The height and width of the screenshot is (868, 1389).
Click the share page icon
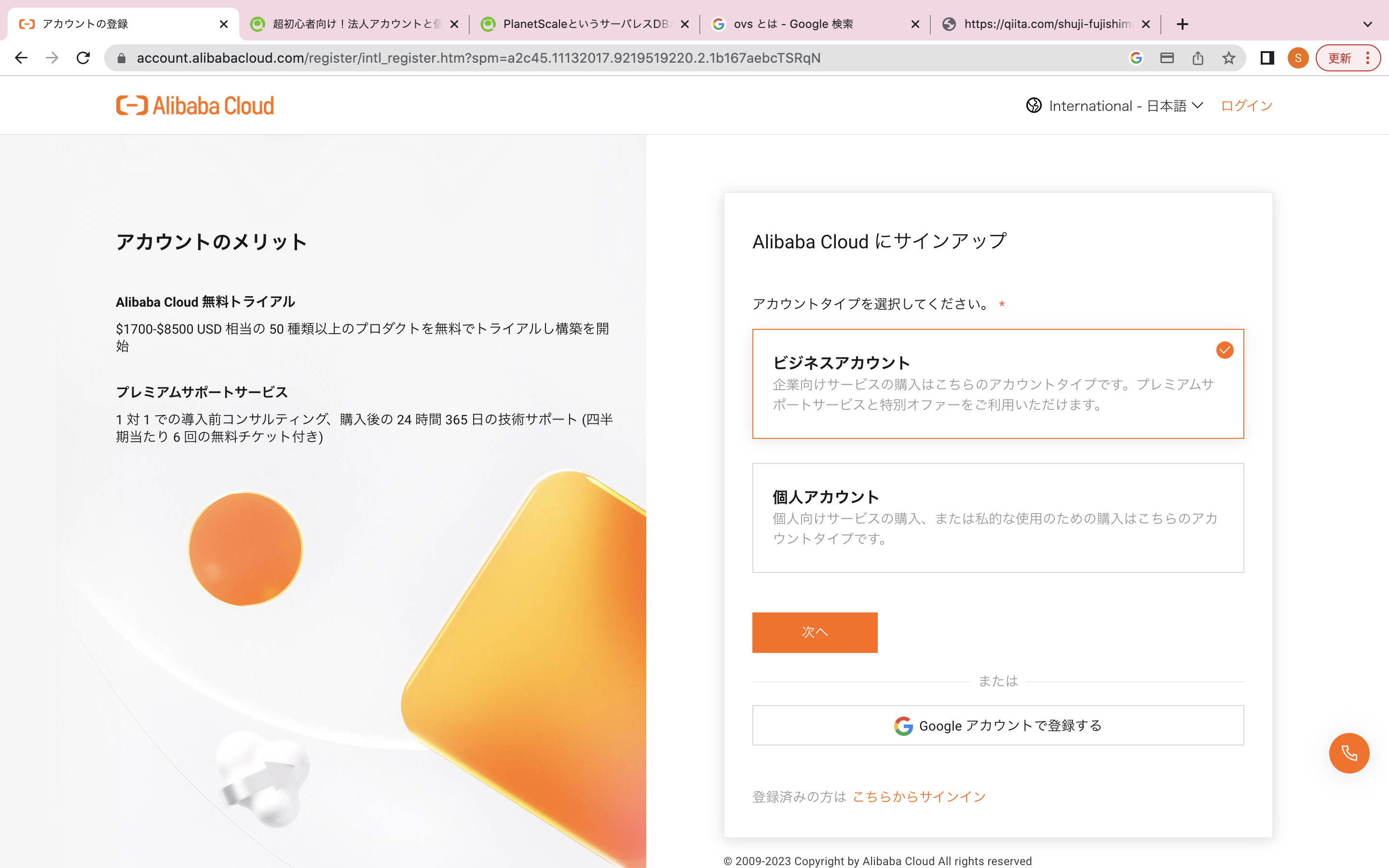click(1198, 58)
